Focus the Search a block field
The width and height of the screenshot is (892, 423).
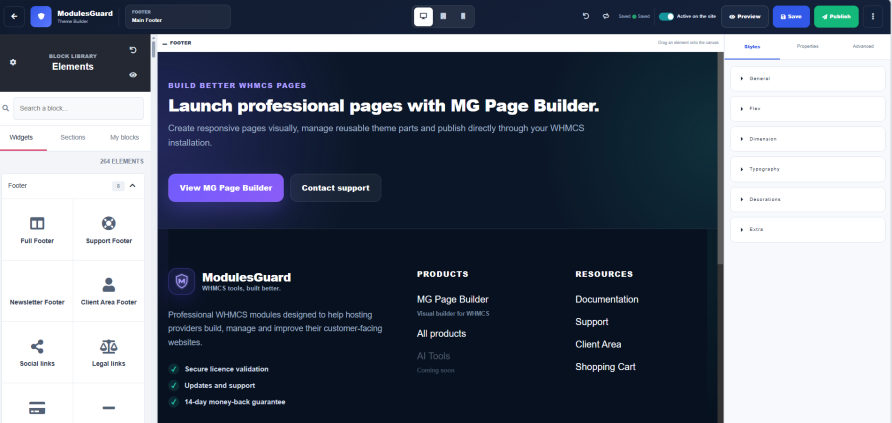point(79,109)
